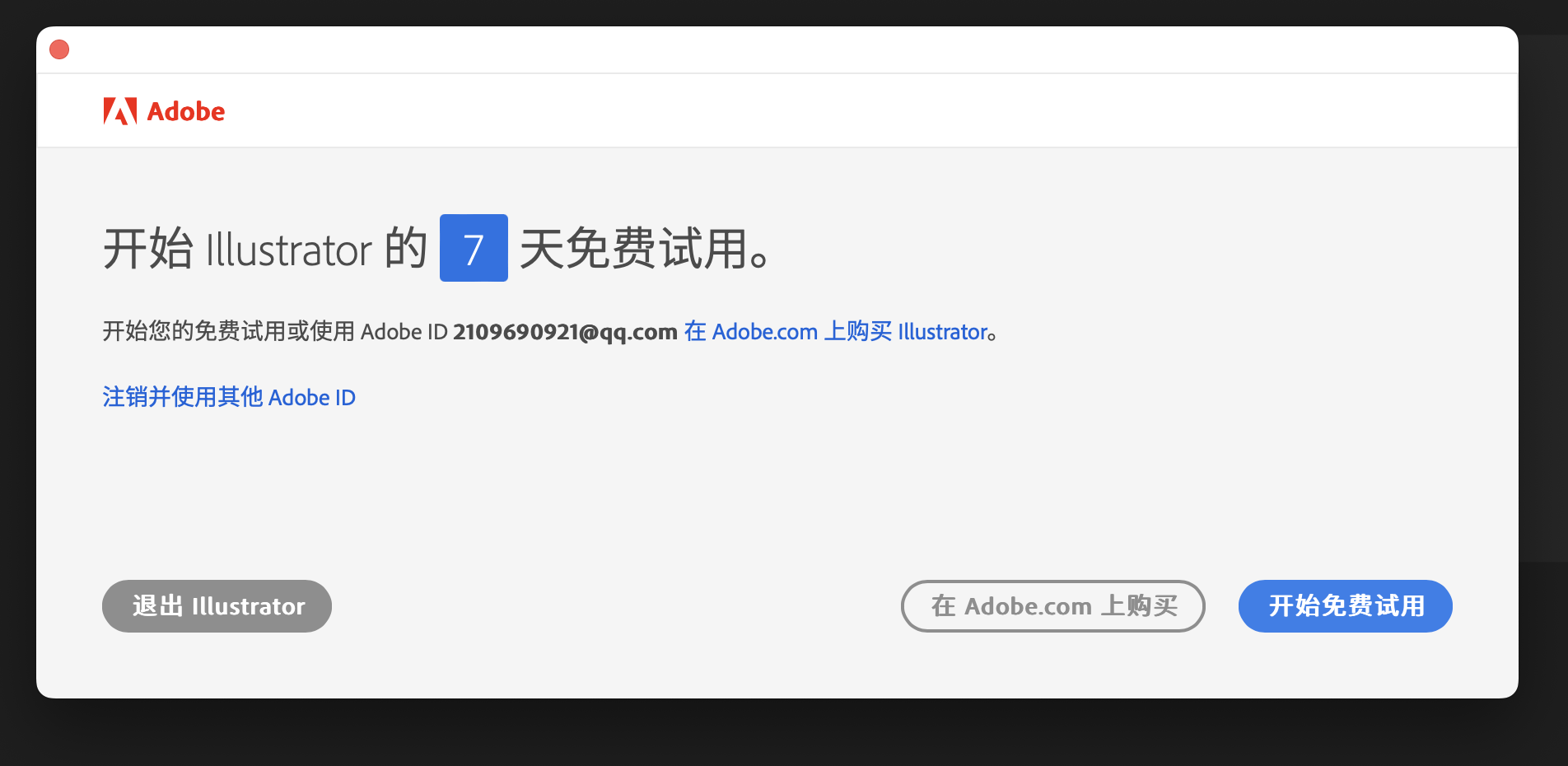Click the outlined purchase button

coord(1052,606)
